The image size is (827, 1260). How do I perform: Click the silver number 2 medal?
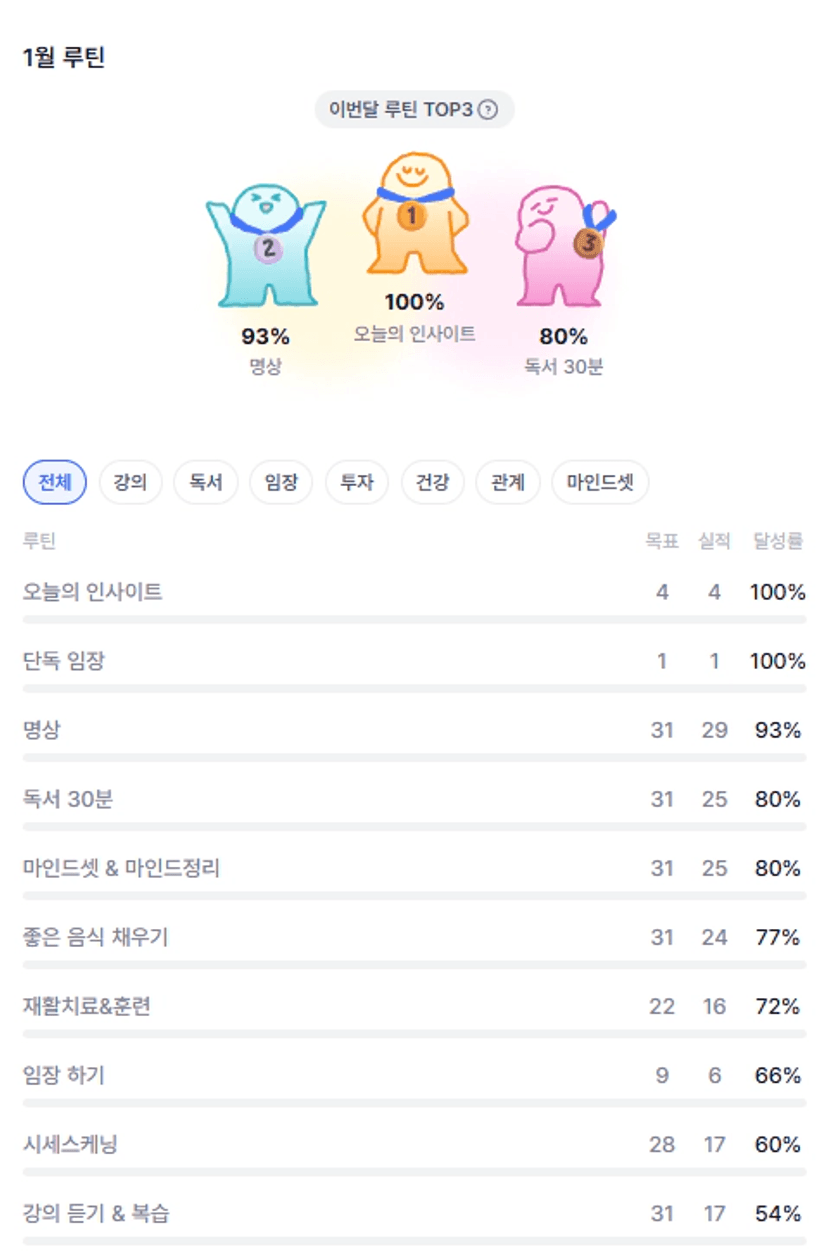pos(267,249)
